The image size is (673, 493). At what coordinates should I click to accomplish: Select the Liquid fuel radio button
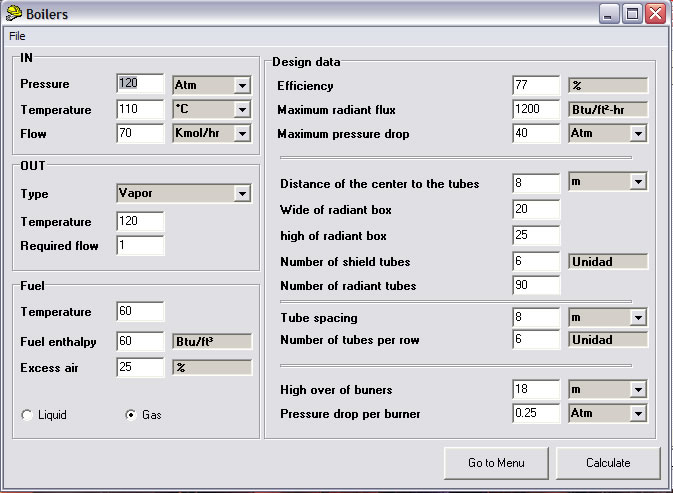(27, 415)
